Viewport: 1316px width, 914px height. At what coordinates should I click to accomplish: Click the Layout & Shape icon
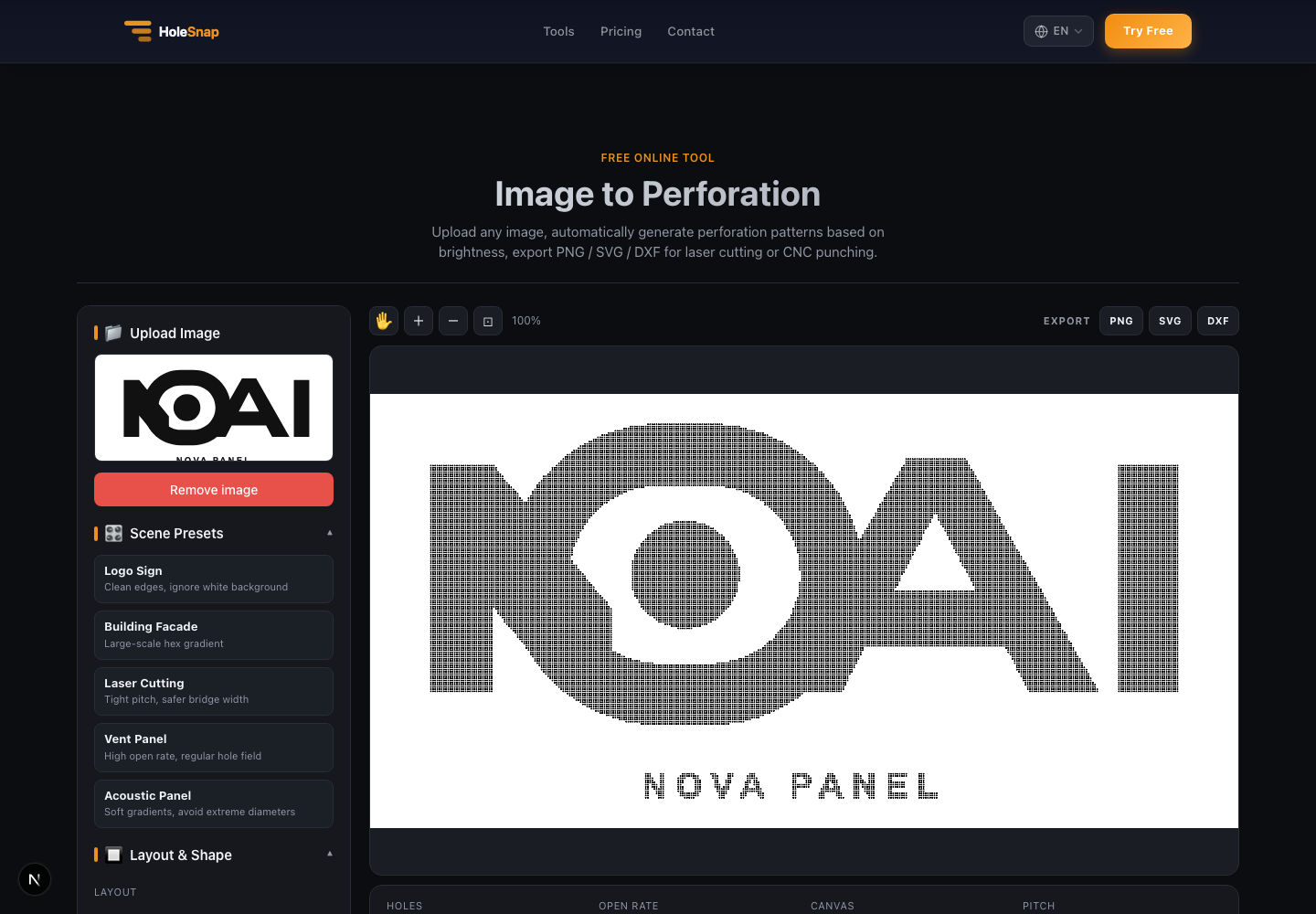click(113, 855)
